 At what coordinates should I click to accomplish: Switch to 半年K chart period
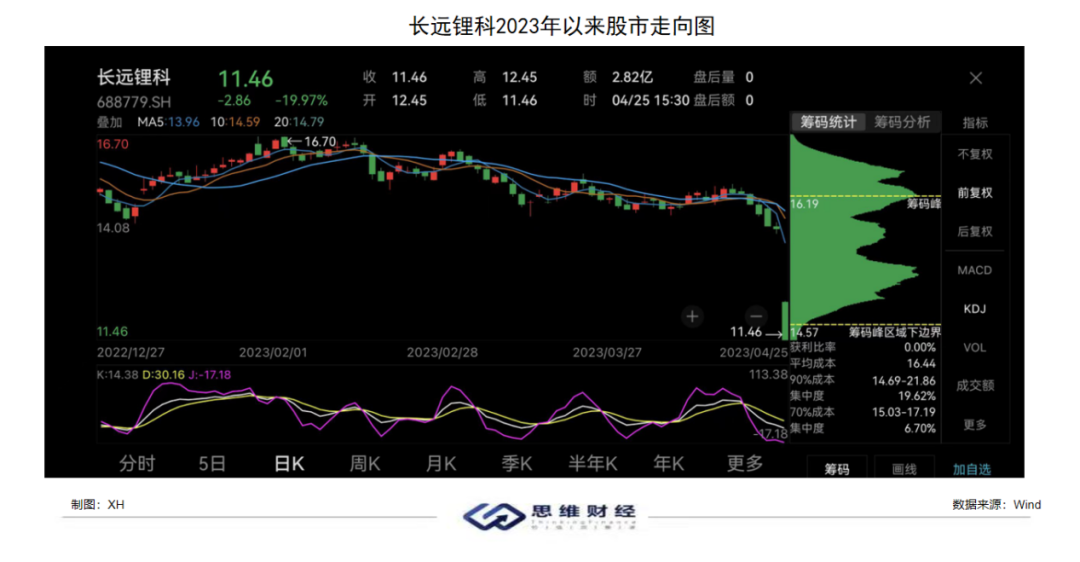[592, 464]
